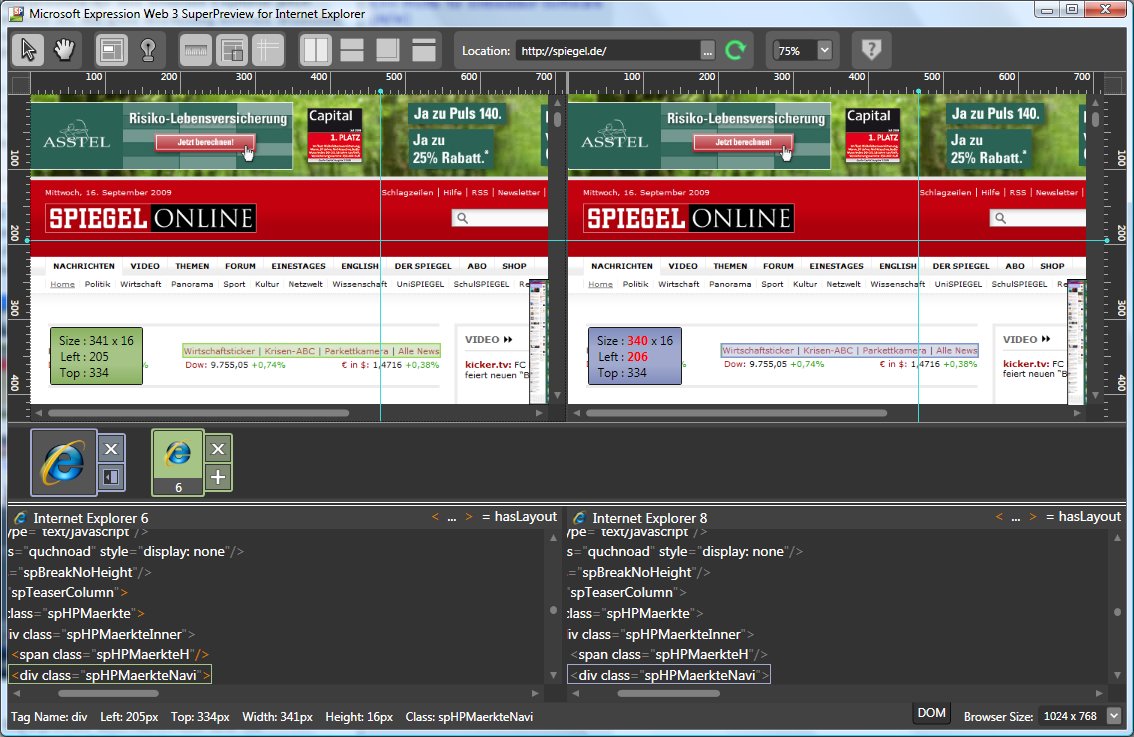Image resolution: width=1134 pixels, height=737 pixels.
Task: Toggle lights-out highlighting bulb icon
Action: click(148, 50)
